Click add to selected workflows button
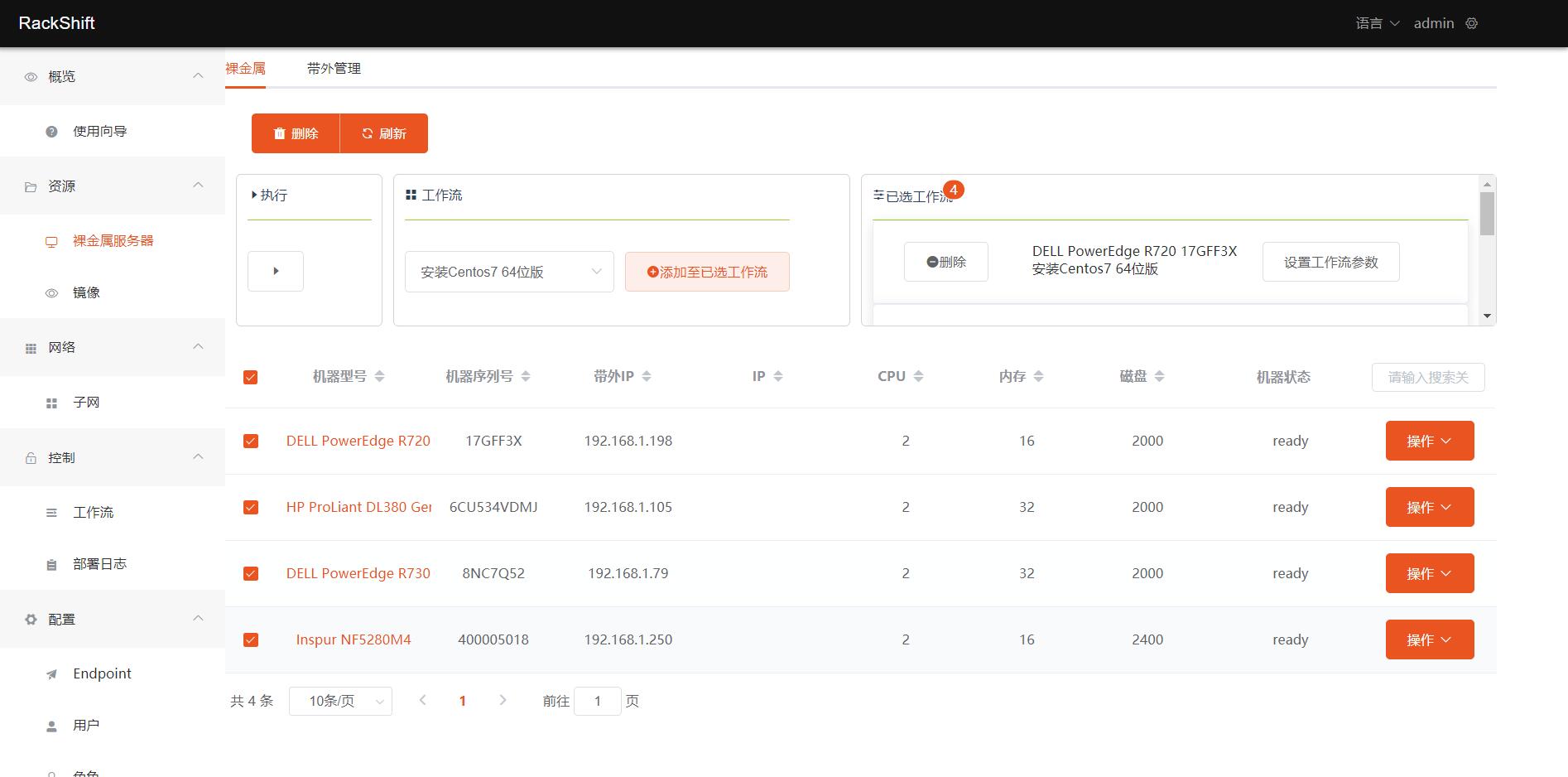The image size is (1568, 777). [x=707, y=272]
